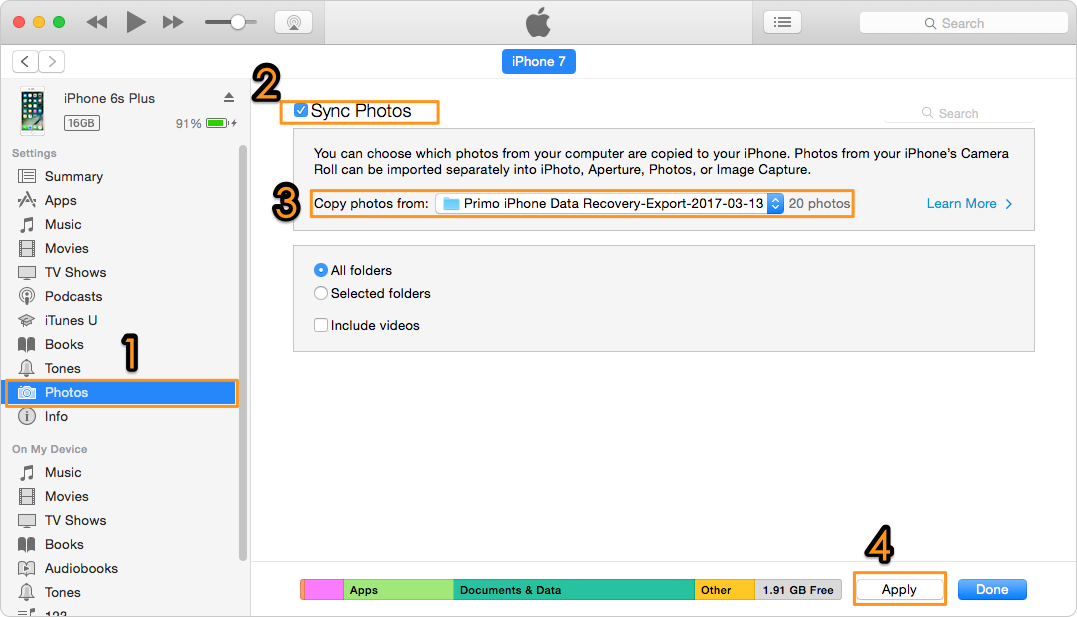The width and height of the screenshot is (1077, 617).
Task: Click the play button
Action: point(135,22)
